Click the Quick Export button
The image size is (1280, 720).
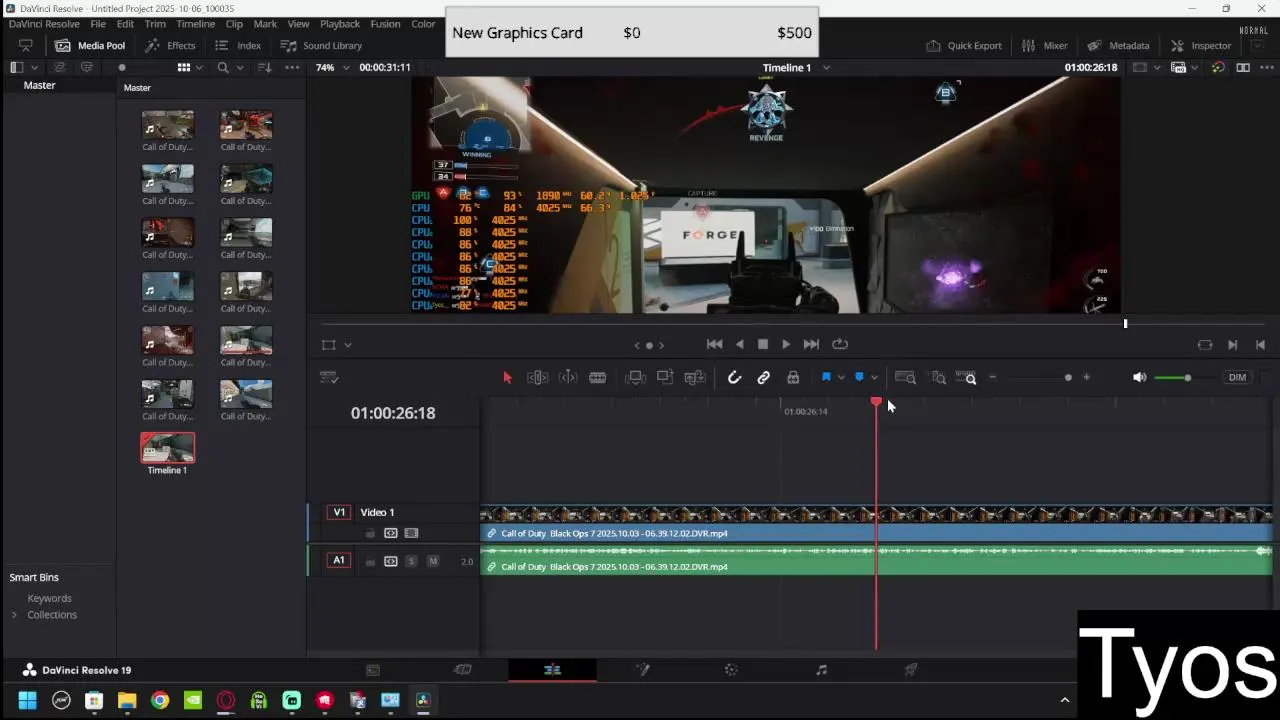coord(963,45)
